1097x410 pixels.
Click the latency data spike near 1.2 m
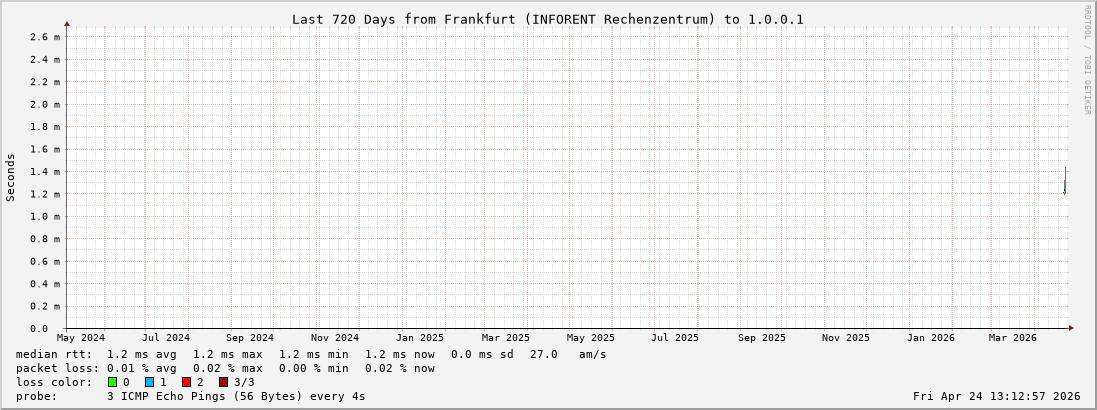(x=1064, y=182)
